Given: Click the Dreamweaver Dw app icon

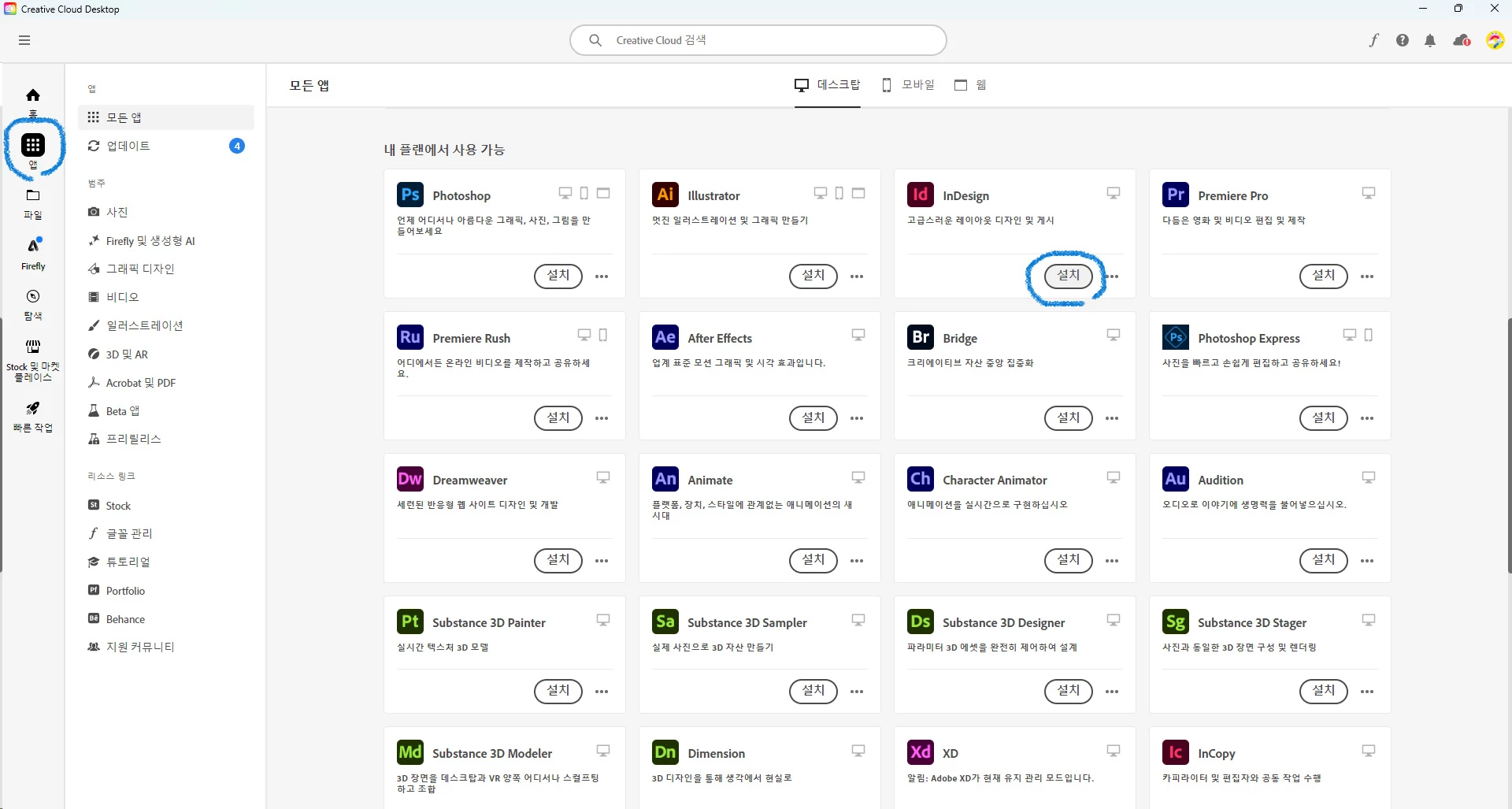Looking at the screenshot, I should (x=410, y=479).
